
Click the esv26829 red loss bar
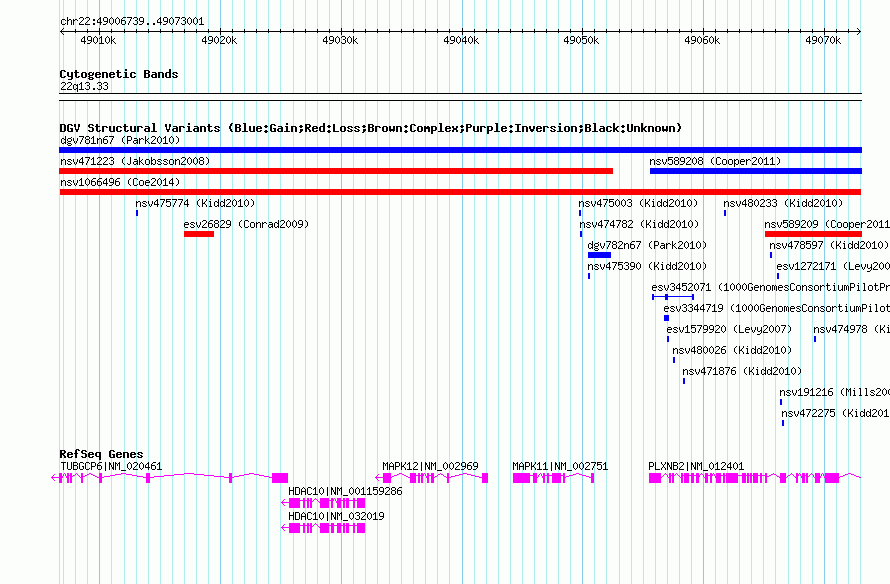pyautogui.click(x=199, y=234)
